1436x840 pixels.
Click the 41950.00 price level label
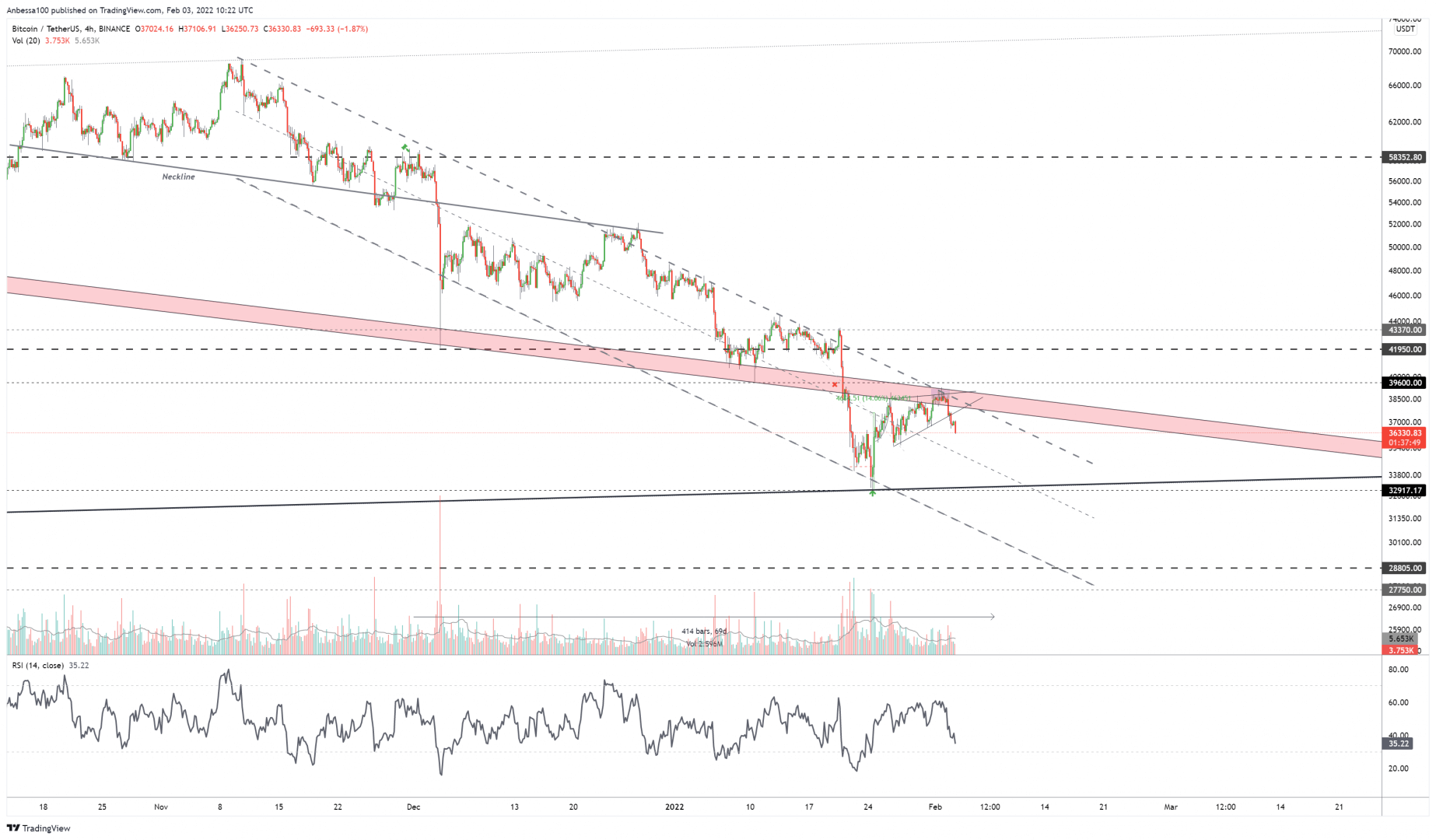pos(1406,350)
